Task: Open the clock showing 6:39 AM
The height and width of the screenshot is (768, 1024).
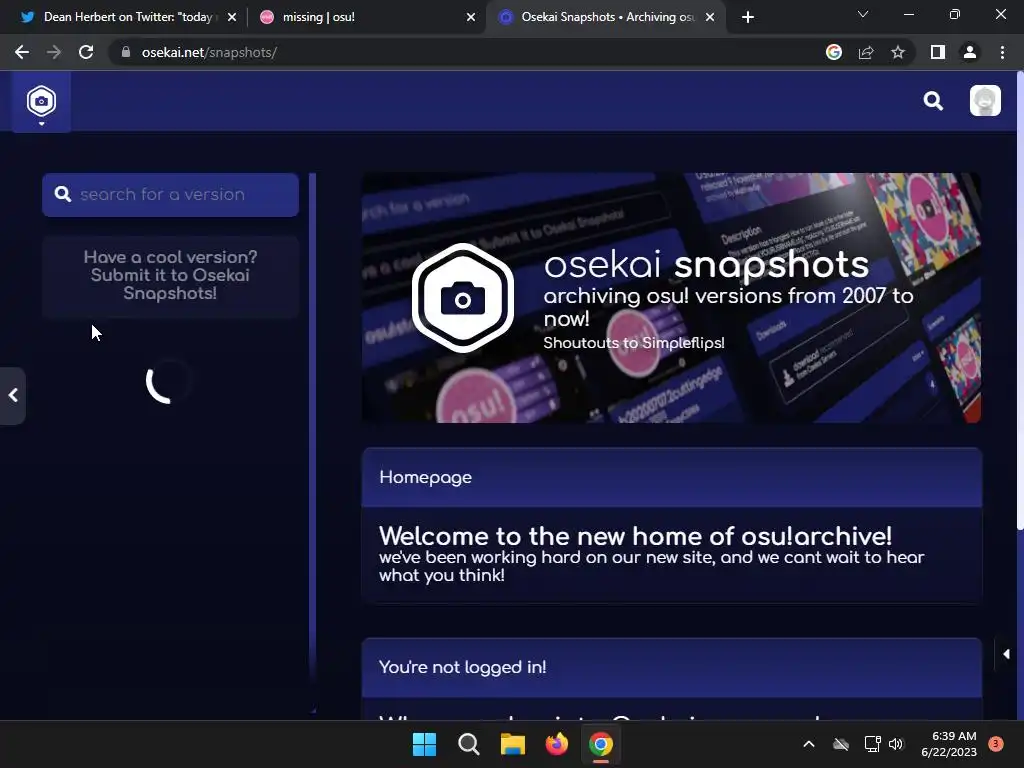Action: (x=949, y=744)
